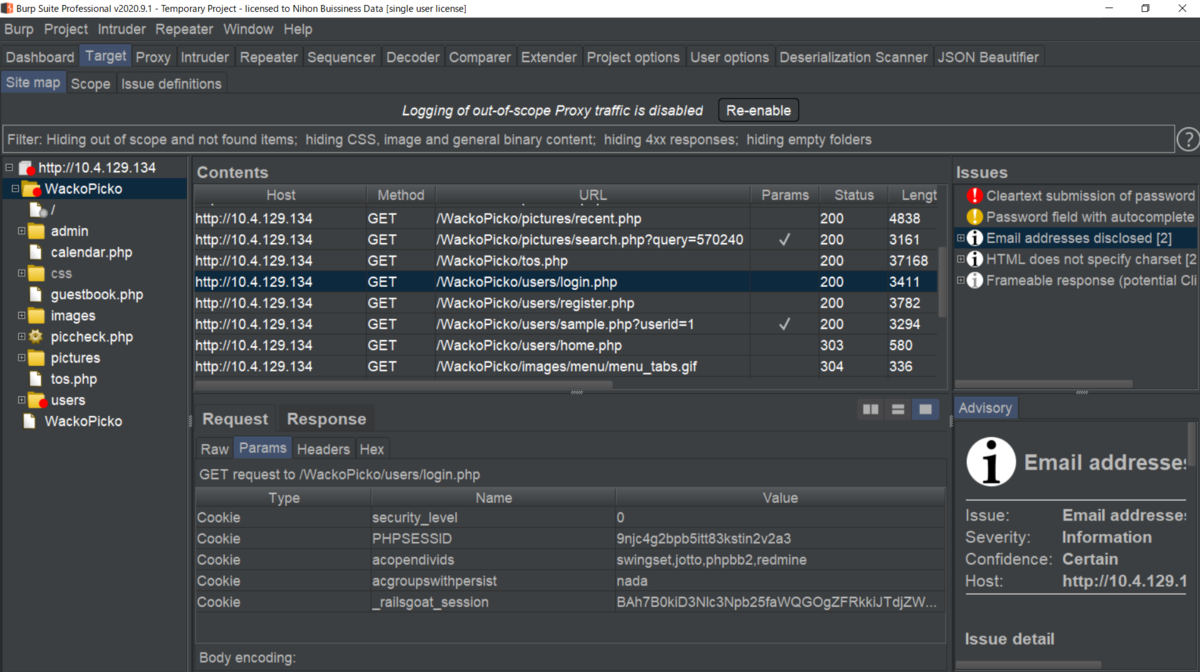This screenshot has height=672, width=1200.
Task: Click the site map filter bar
Action: coord(587,139)
